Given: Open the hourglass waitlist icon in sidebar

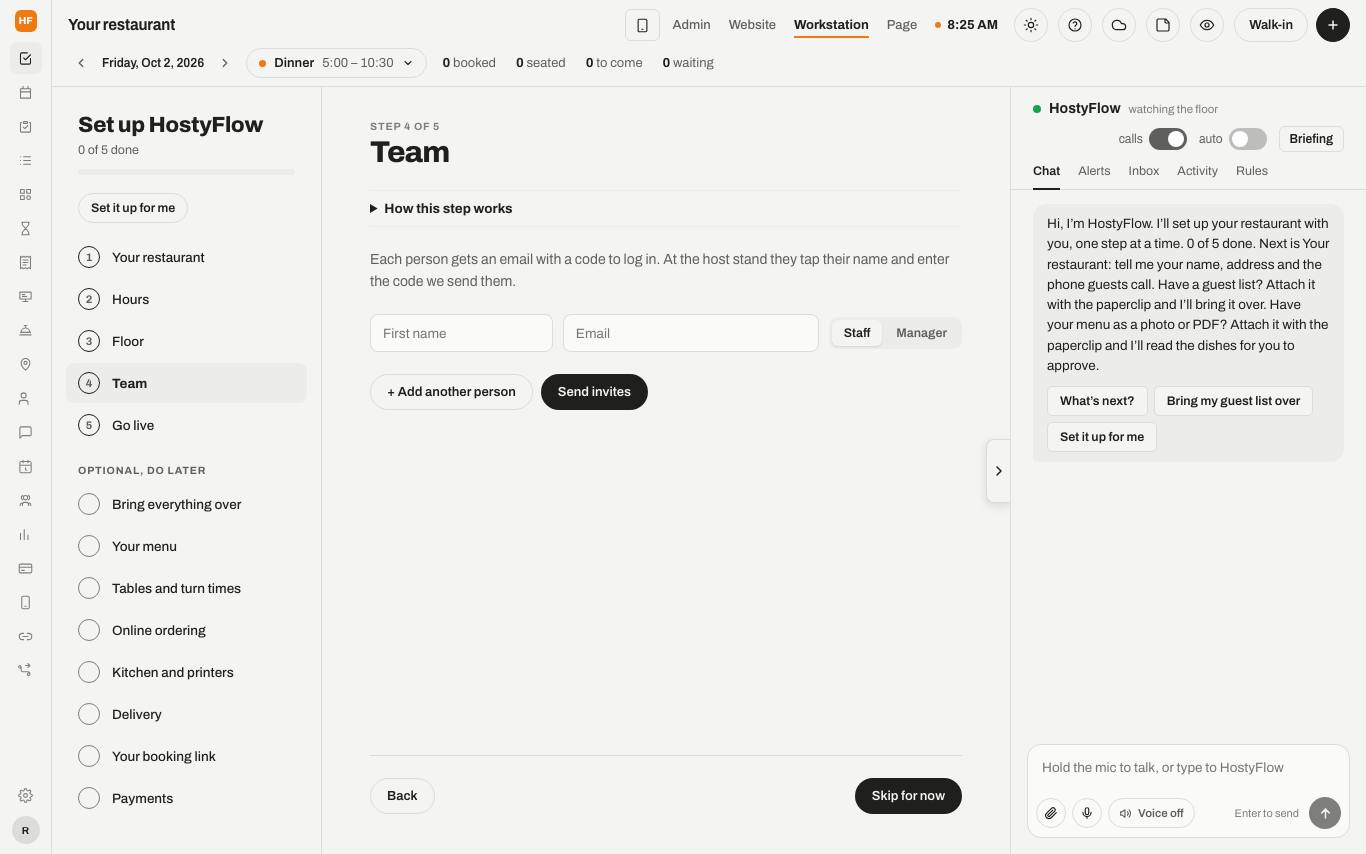Looking at the screenshot, I should pos(25,229).
